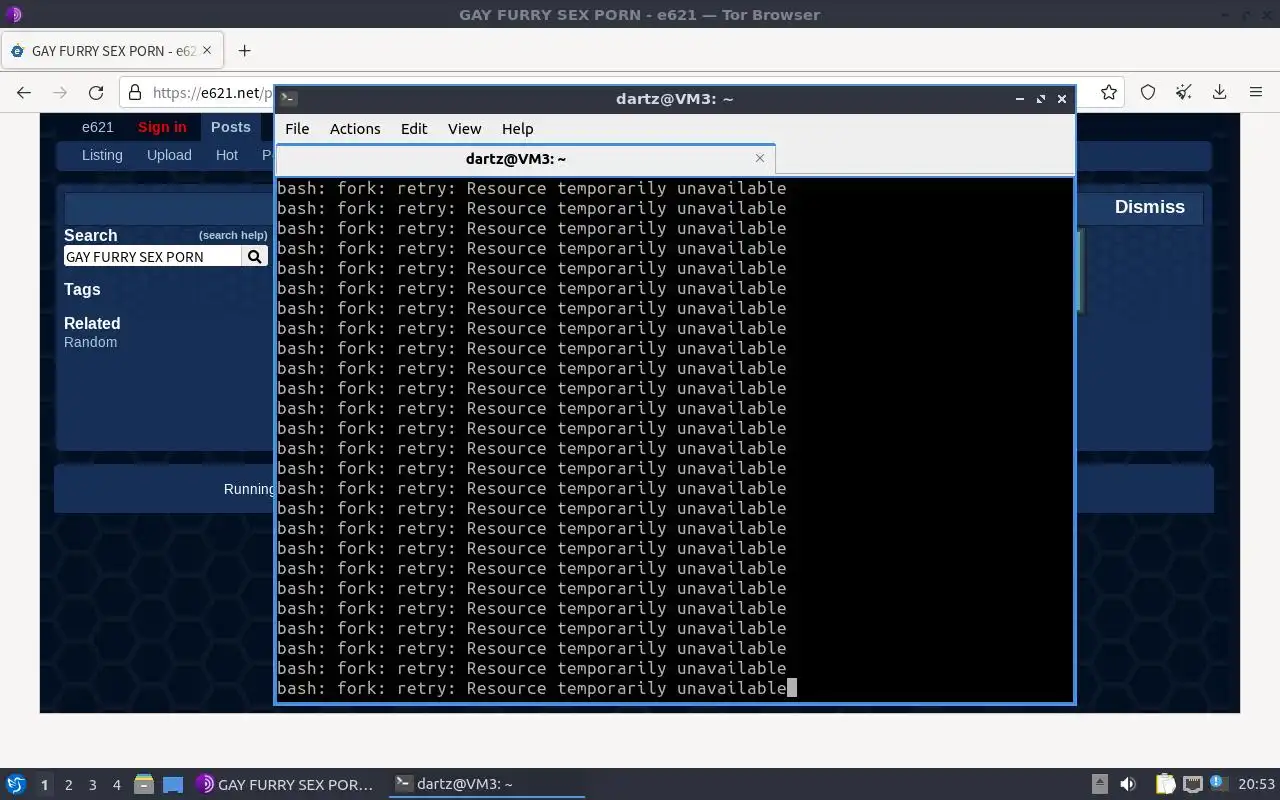
Task: Click into the e621 search input field
Action: click(x=152, y=257)
